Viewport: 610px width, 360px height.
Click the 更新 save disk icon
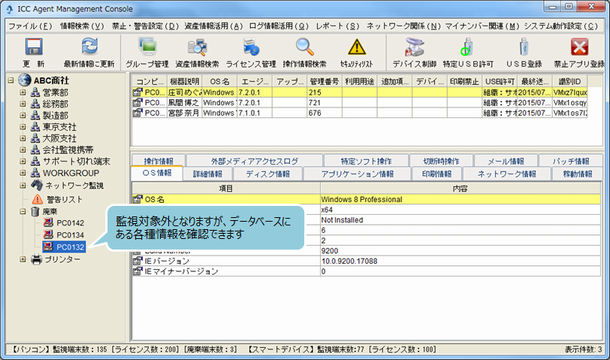pos(34,47)
